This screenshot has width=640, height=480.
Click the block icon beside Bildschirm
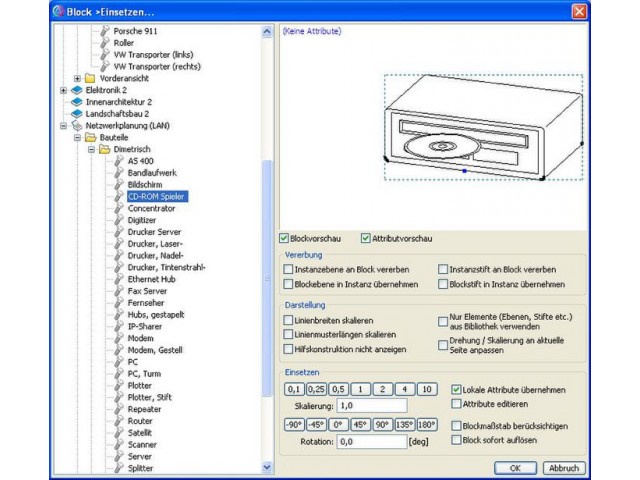point(119,184)
